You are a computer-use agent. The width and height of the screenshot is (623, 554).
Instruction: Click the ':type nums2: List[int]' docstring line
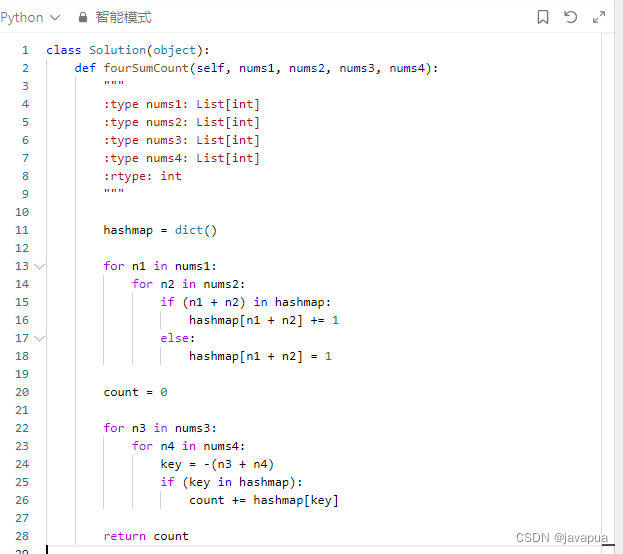[182, 122]
